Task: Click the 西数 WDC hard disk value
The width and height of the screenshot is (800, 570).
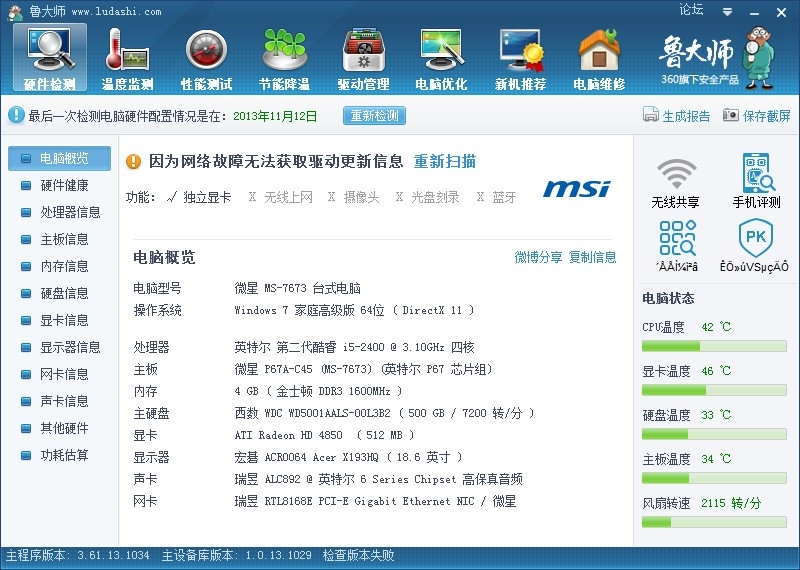Action: [x=384, y=413]
